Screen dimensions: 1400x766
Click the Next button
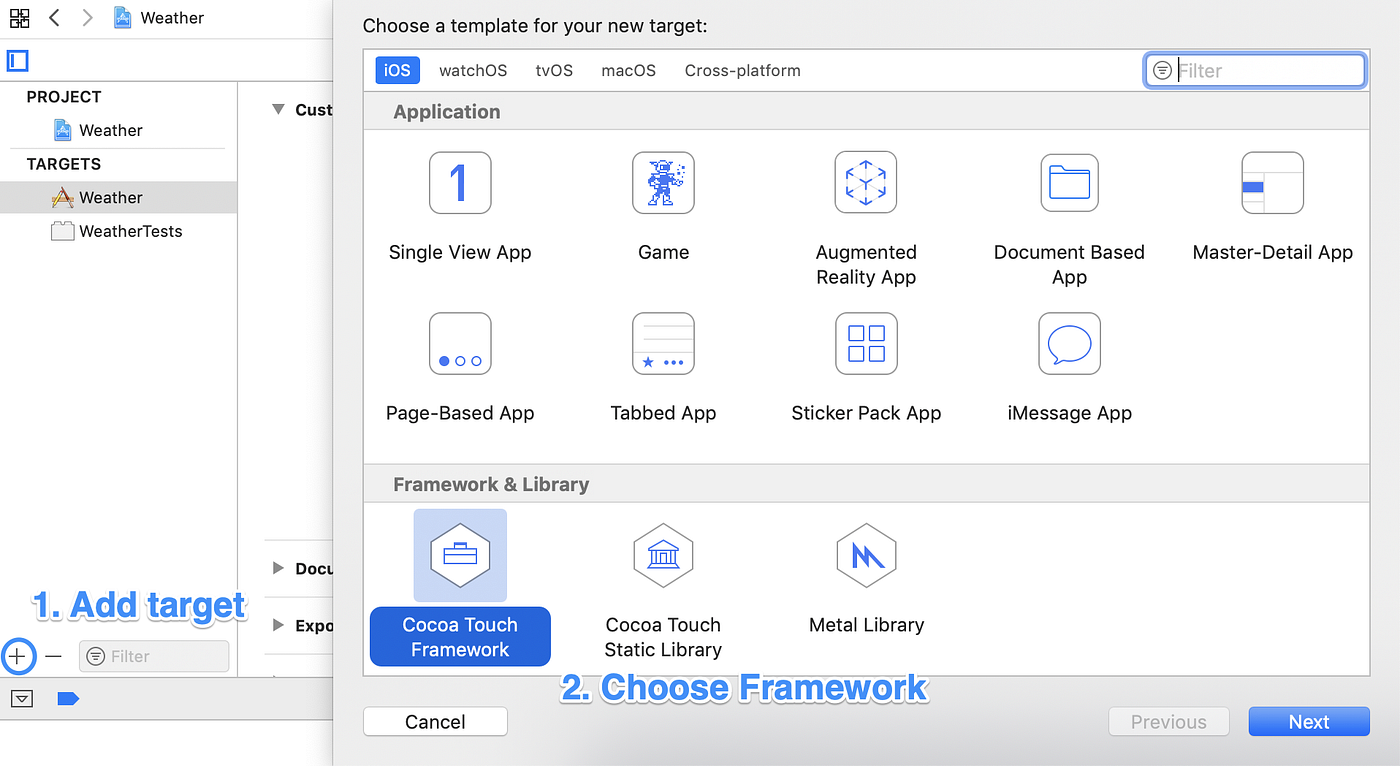coord(1308,721)
